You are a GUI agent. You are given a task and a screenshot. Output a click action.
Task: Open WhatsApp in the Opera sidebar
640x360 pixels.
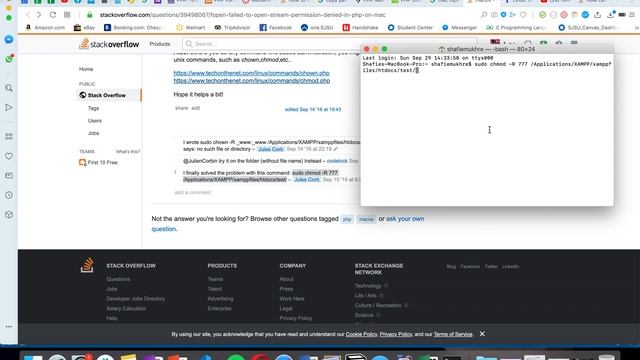click(x=9, y=59)
